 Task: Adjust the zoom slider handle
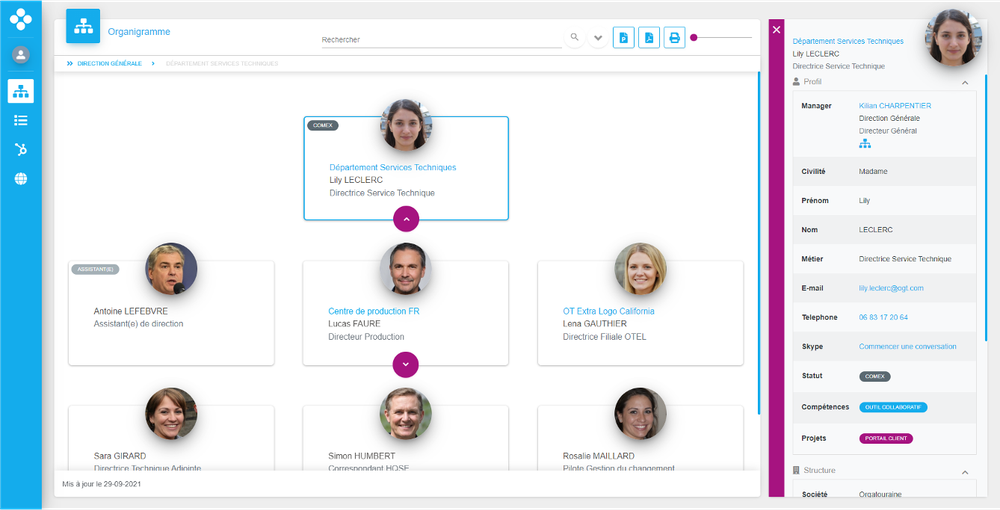tap(694, 38)
